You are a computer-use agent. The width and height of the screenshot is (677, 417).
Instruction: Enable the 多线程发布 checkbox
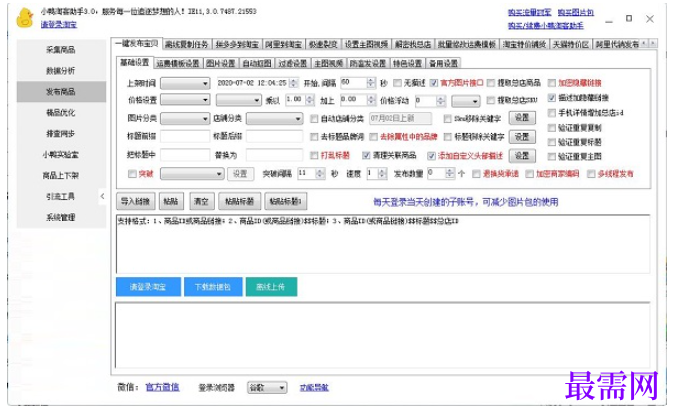[591, 174]
